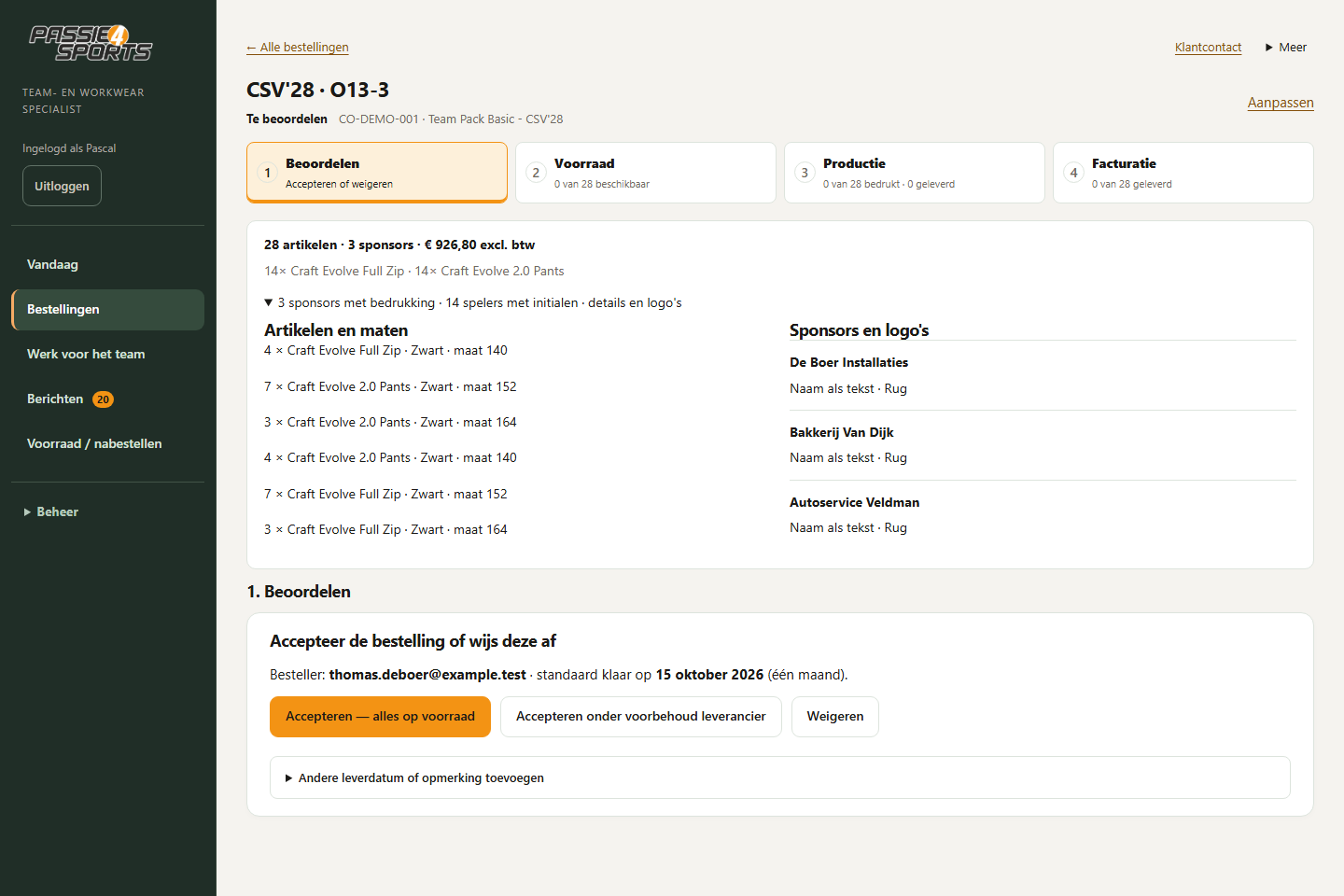Screen dimensions: 1344x896
Task: Open Vandaag in the sidebar
Action: (x=107, y=265)
